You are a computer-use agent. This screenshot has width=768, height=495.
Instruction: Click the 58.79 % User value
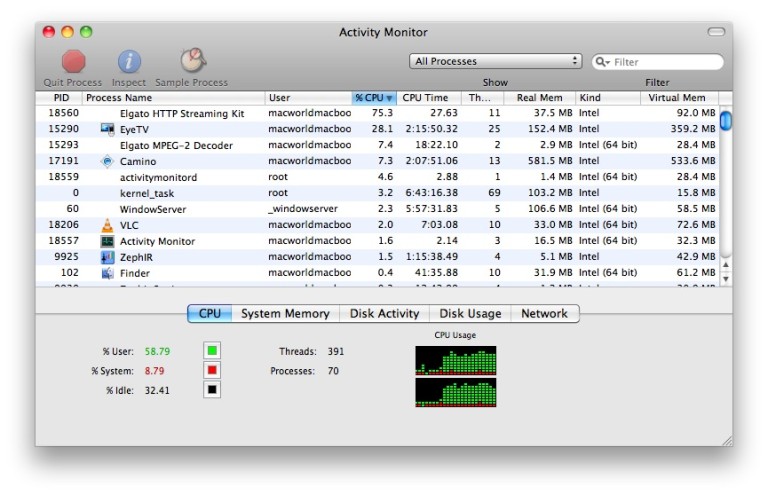157,352
